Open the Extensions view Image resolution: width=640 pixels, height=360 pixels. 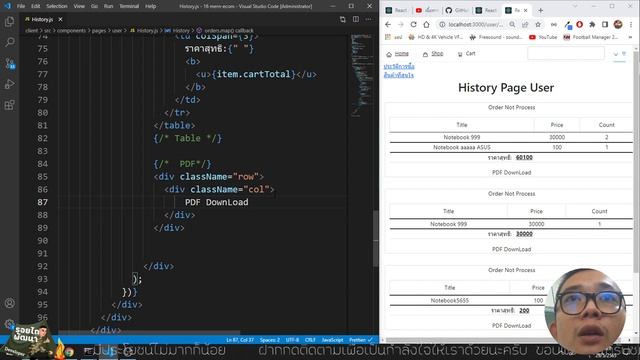tap(9, 105)
